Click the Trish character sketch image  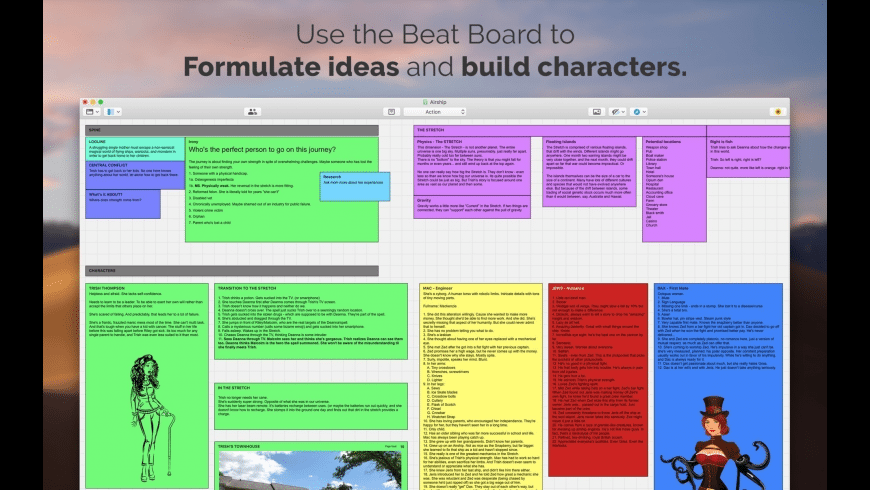coord(151,417)
